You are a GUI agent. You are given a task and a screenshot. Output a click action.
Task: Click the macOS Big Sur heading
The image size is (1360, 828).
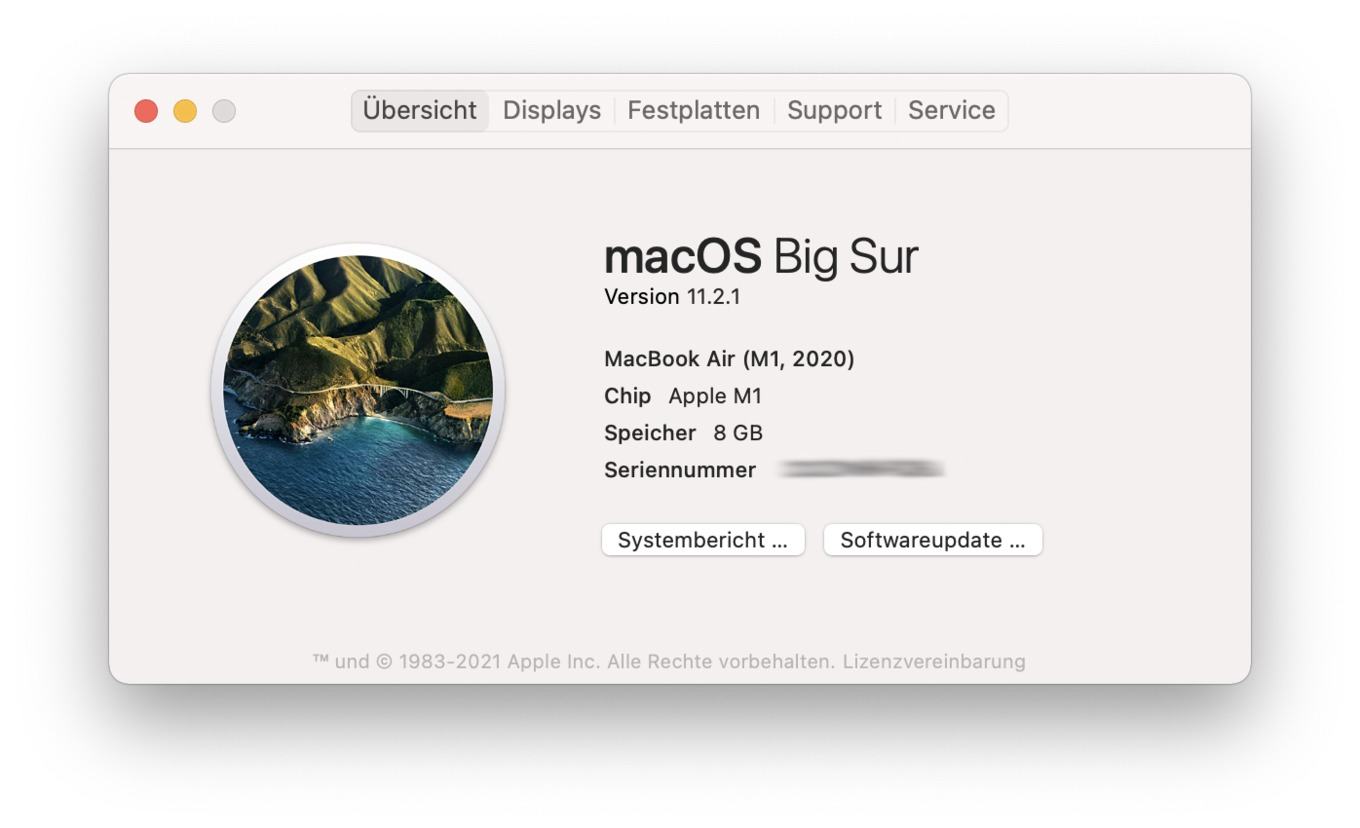tap(761, 257)
